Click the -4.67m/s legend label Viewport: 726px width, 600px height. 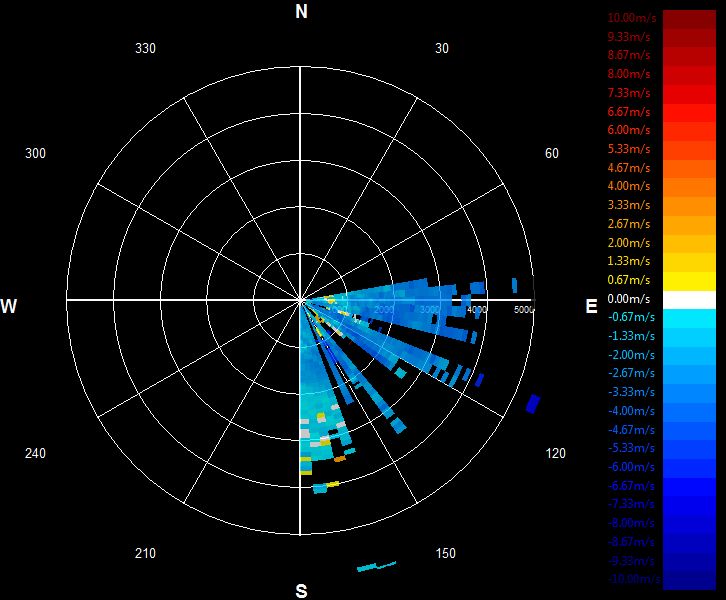pyautogui.click(x=632, y=430)
